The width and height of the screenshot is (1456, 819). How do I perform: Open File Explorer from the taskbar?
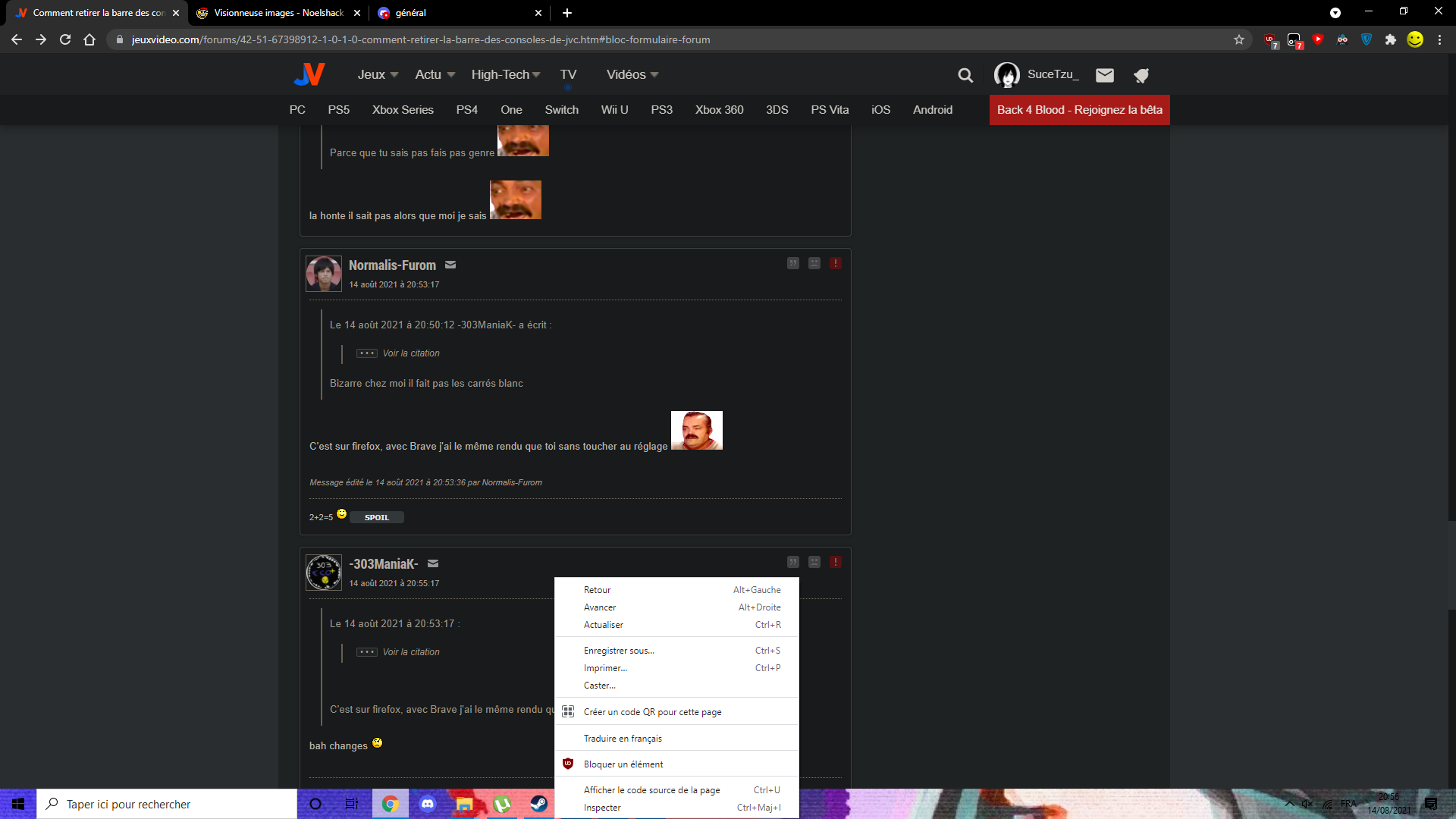tap(465, 804)
